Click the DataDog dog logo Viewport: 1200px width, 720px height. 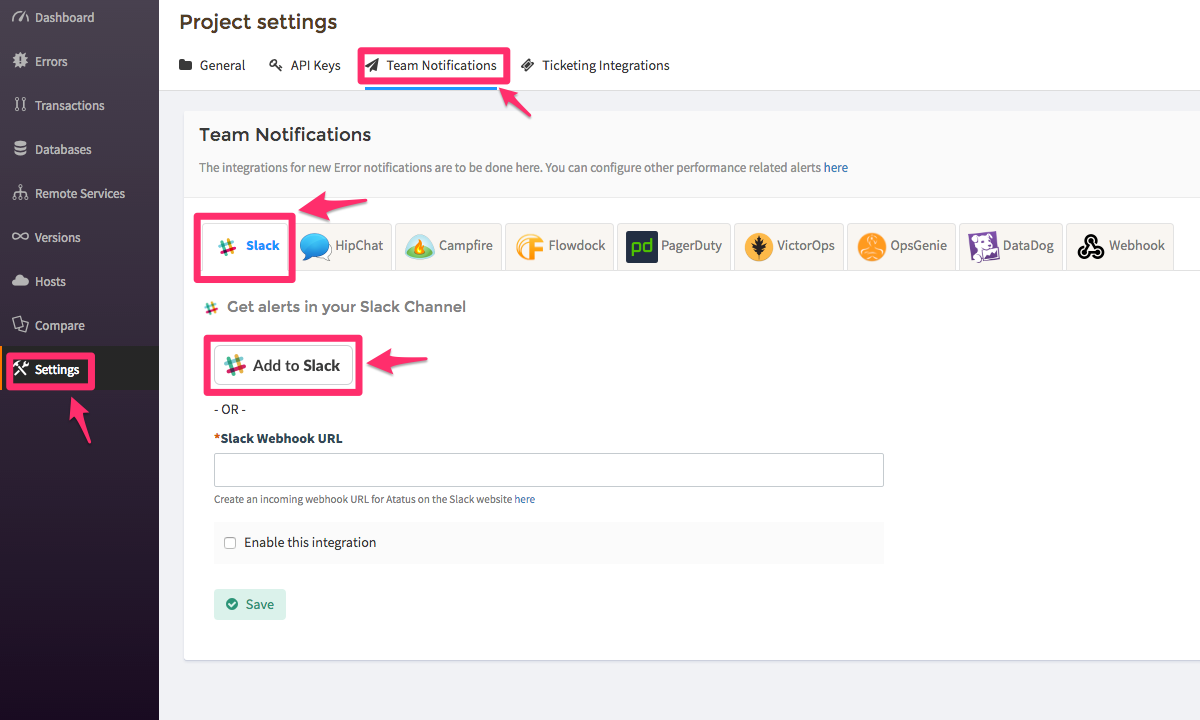pyautogui.click(x=984, y=246)
